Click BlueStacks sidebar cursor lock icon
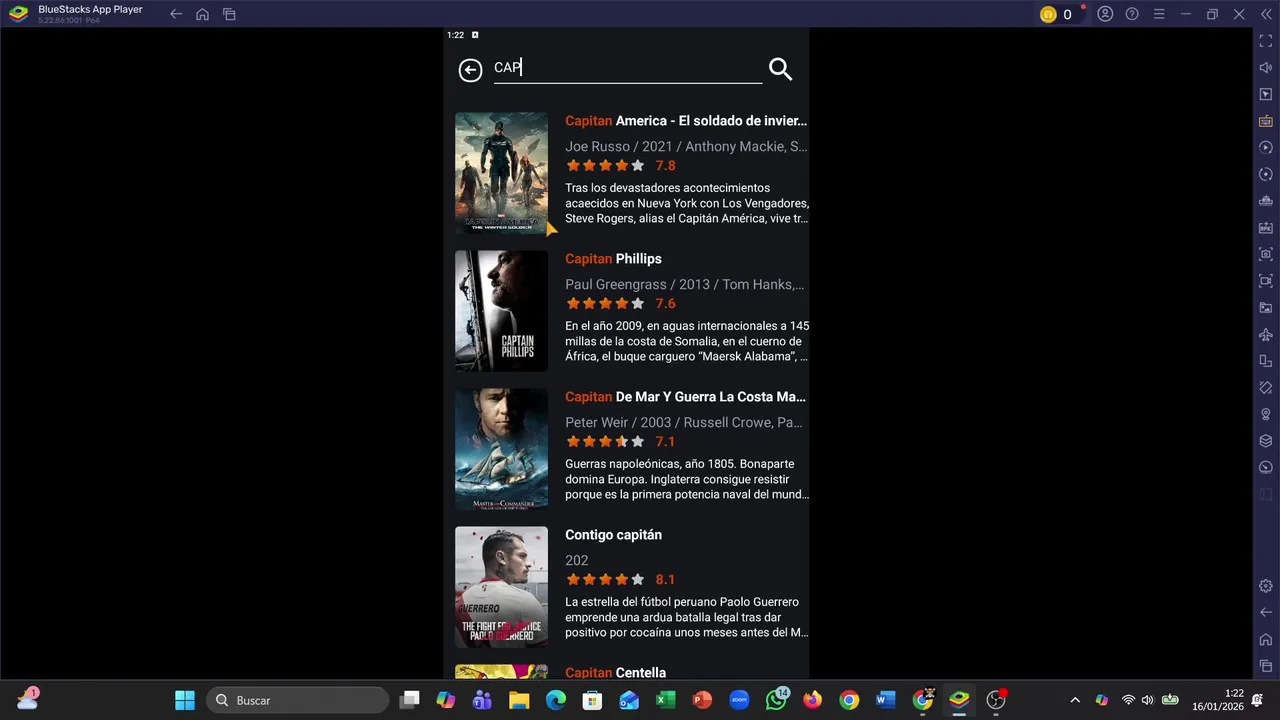1280x720 pixels. [x=1266, y=94]
